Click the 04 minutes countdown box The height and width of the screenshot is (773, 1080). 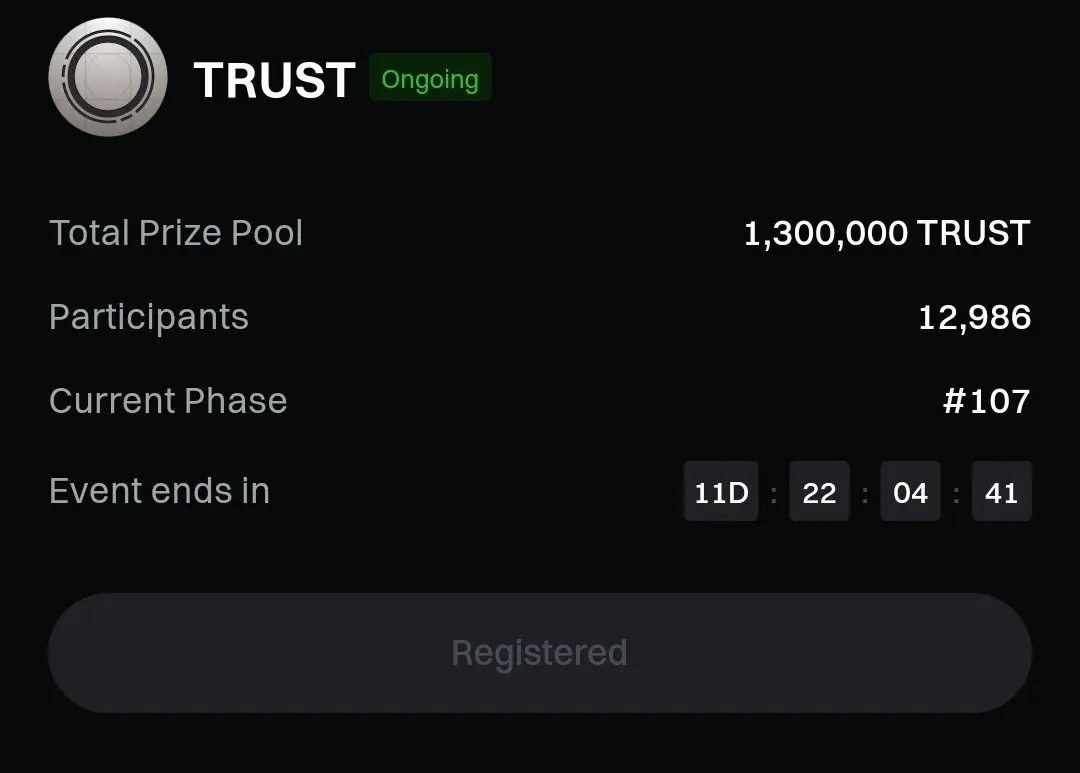910,492
